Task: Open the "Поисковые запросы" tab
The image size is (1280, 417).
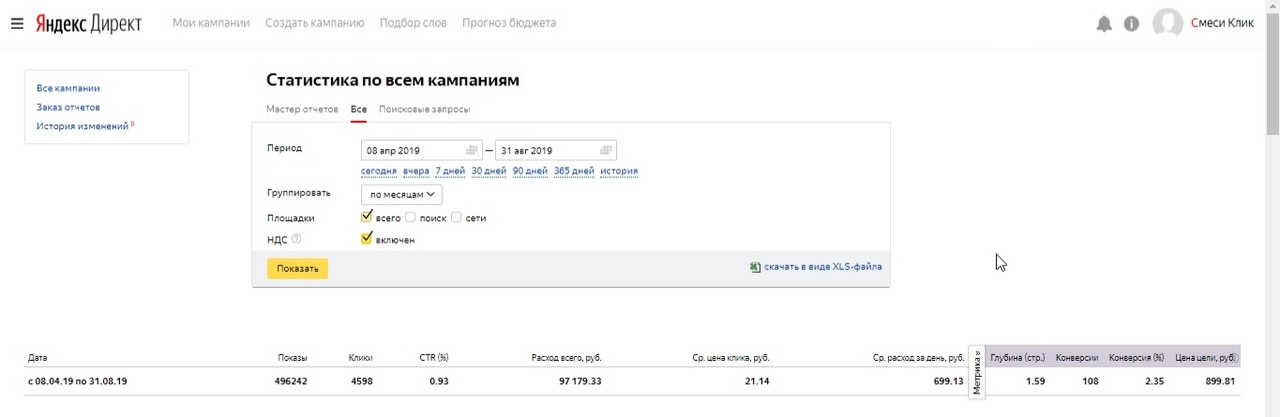Action: pyautogui.click(x=424, y=109)
